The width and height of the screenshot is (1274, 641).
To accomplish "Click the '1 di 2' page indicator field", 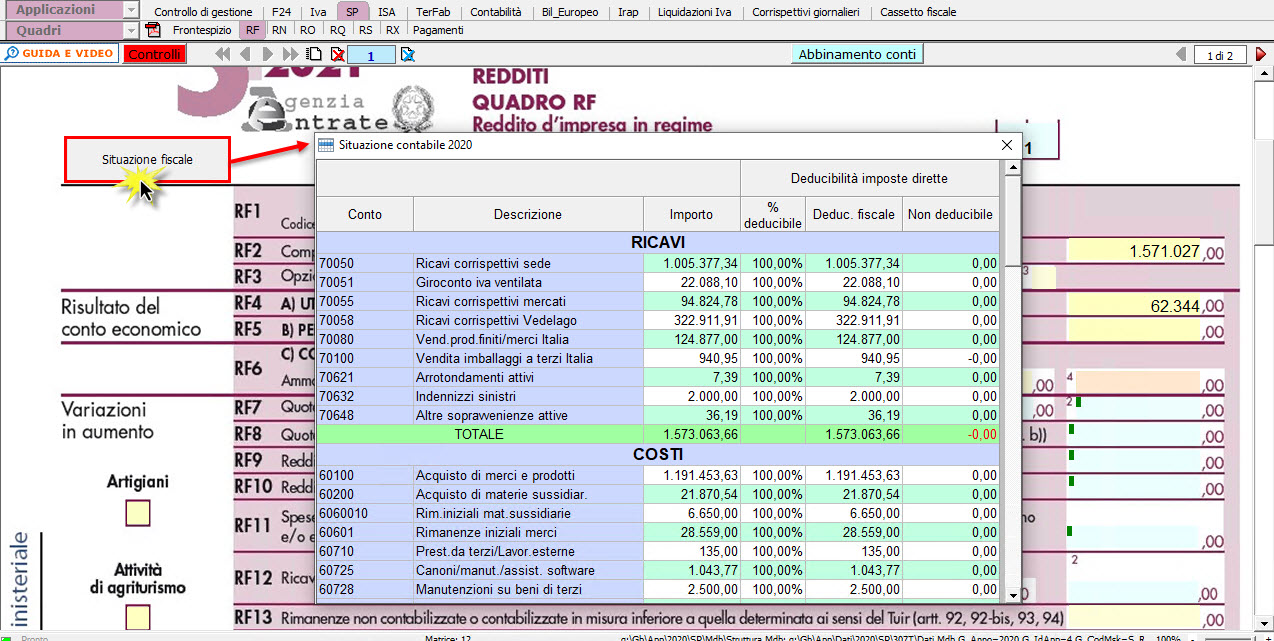I will pyautogui.click(x=1220, y=55).
